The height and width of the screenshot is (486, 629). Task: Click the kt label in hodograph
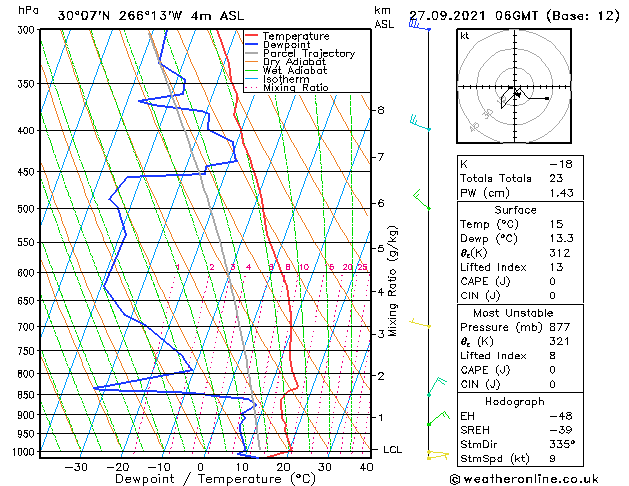pyautogui.click(x=465, y=36)
